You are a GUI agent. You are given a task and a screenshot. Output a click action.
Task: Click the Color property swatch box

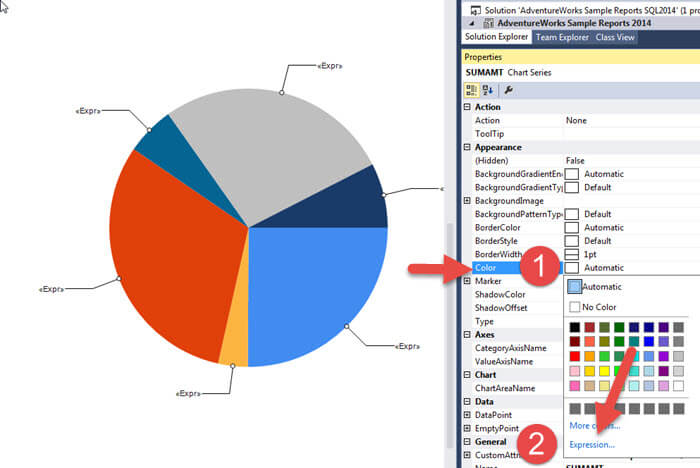point(572,268)
